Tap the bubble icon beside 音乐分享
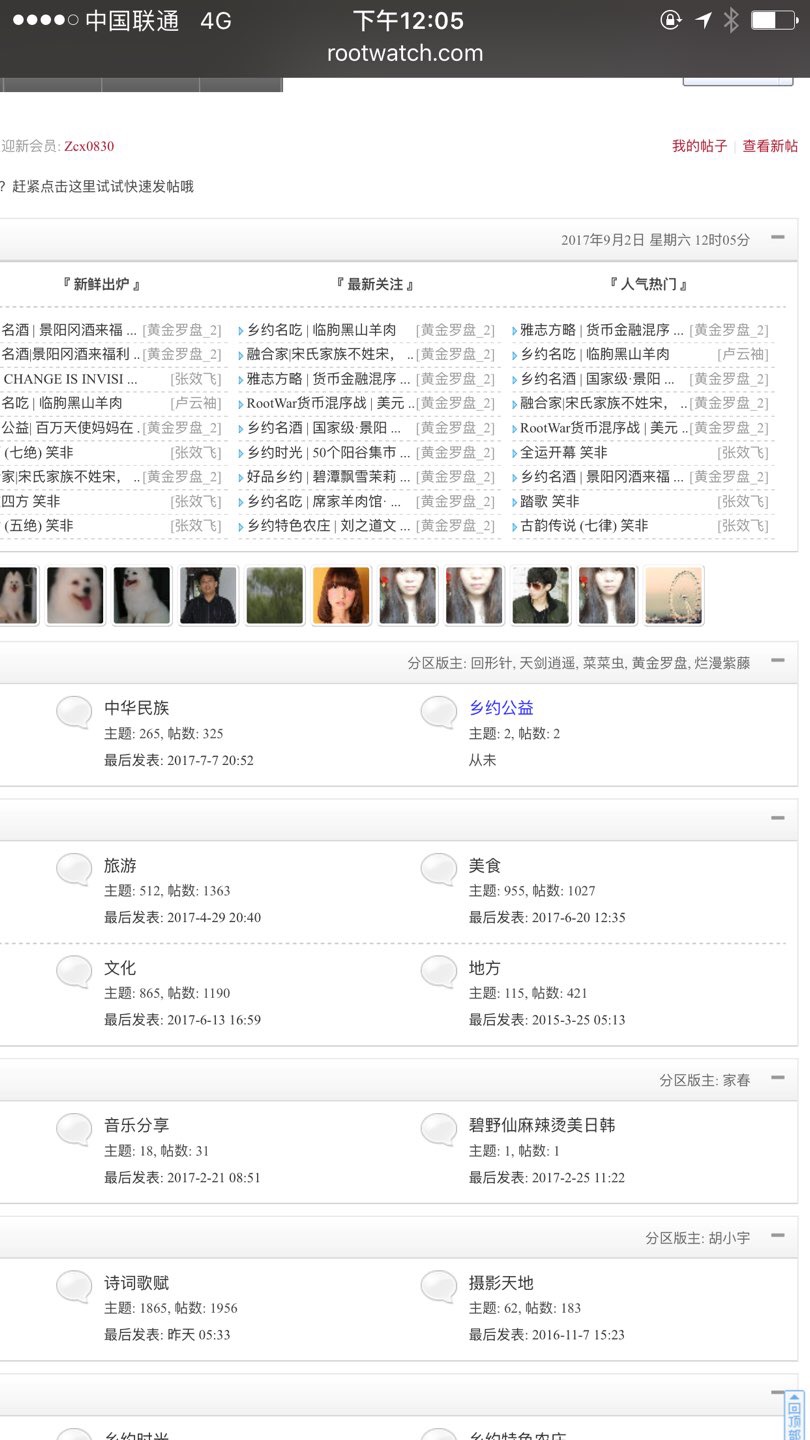The image size is (810, 1440). click(74, 1129)
